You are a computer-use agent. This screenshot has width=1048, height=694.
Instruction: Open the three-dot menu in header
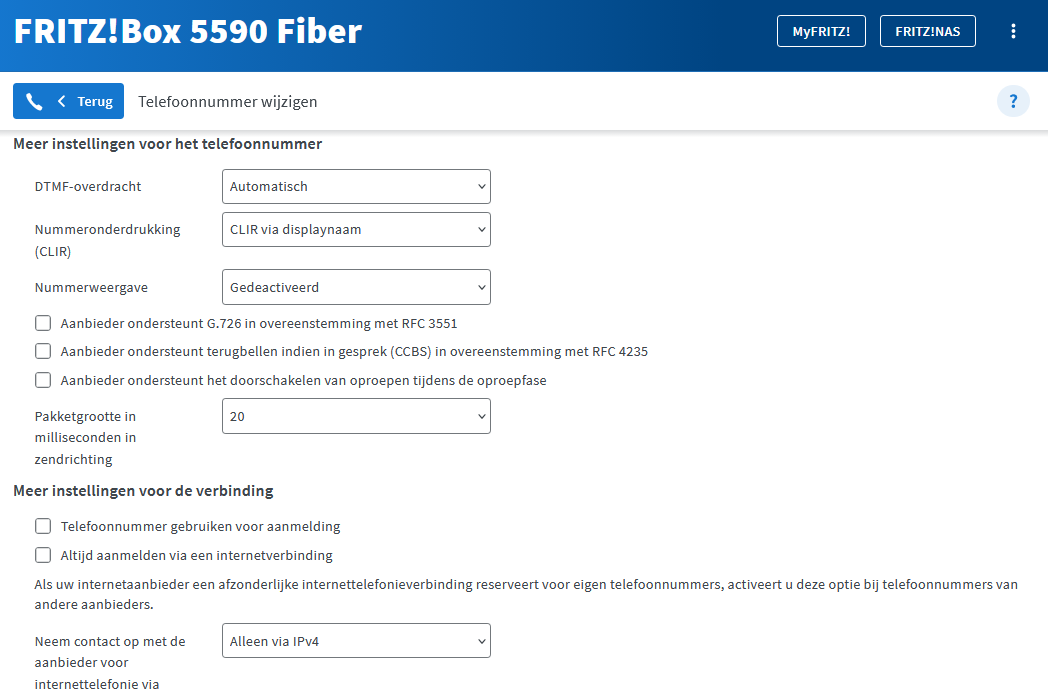pos(1013,31)
